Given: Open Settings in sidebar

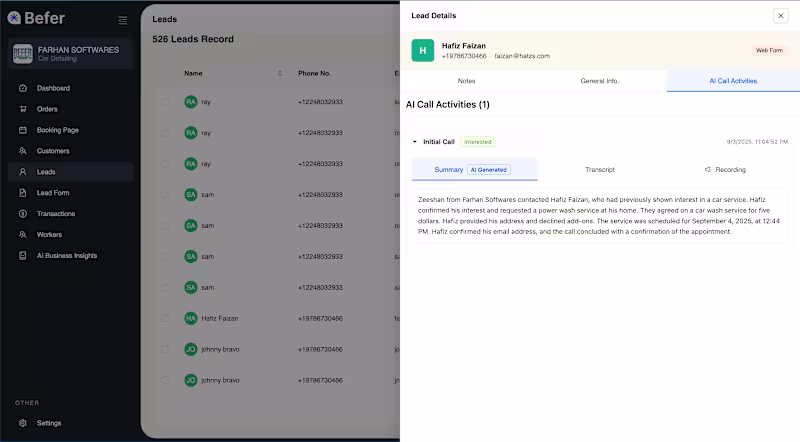Looking at the screenshot, I should tap(71, 423).
